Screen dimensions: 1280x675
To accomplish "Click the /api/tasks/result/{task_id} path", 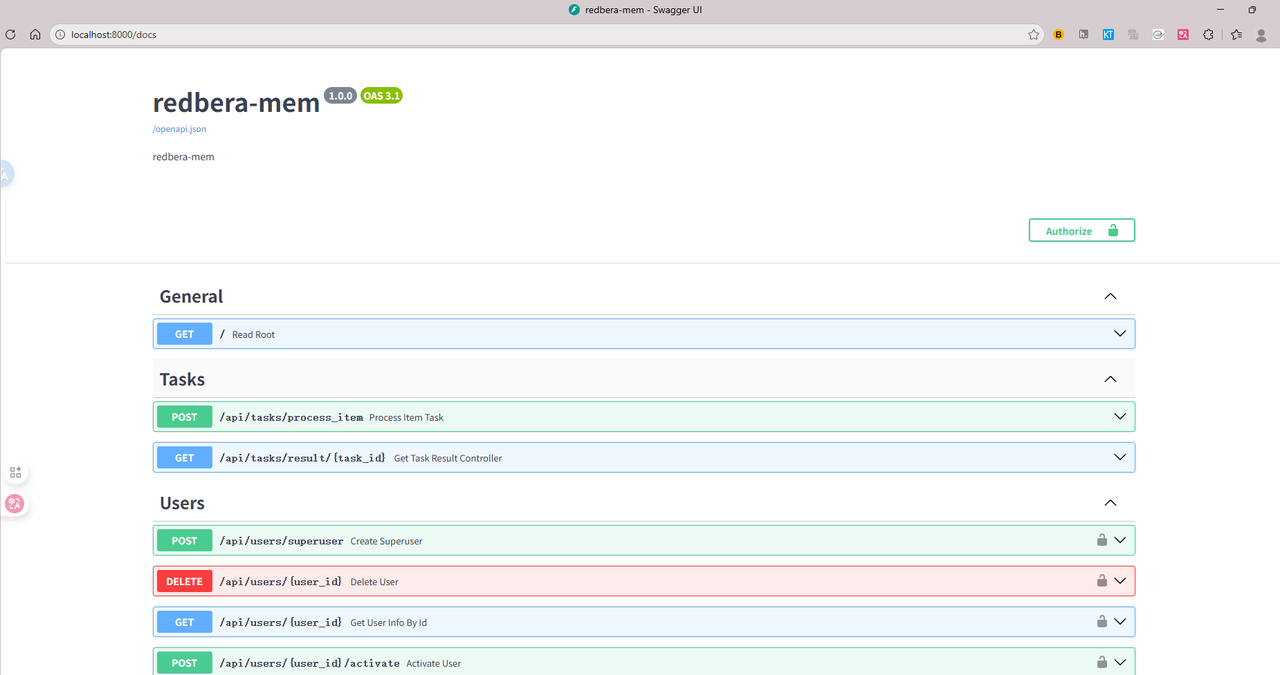I will click(303, 458).
